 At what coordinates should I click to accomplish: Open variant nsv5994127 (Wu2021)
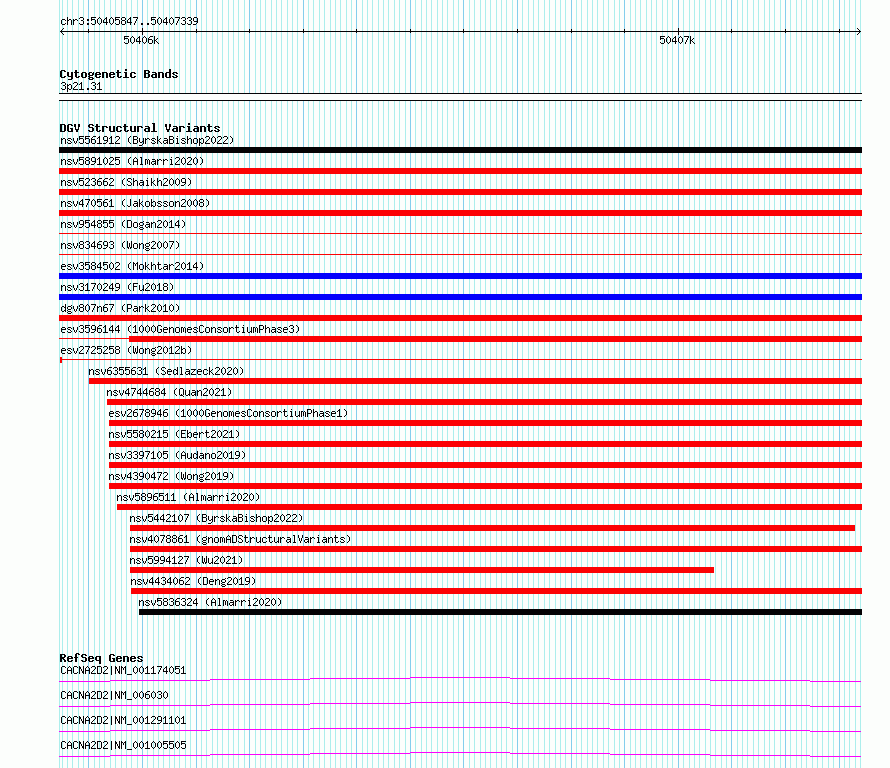186,560
